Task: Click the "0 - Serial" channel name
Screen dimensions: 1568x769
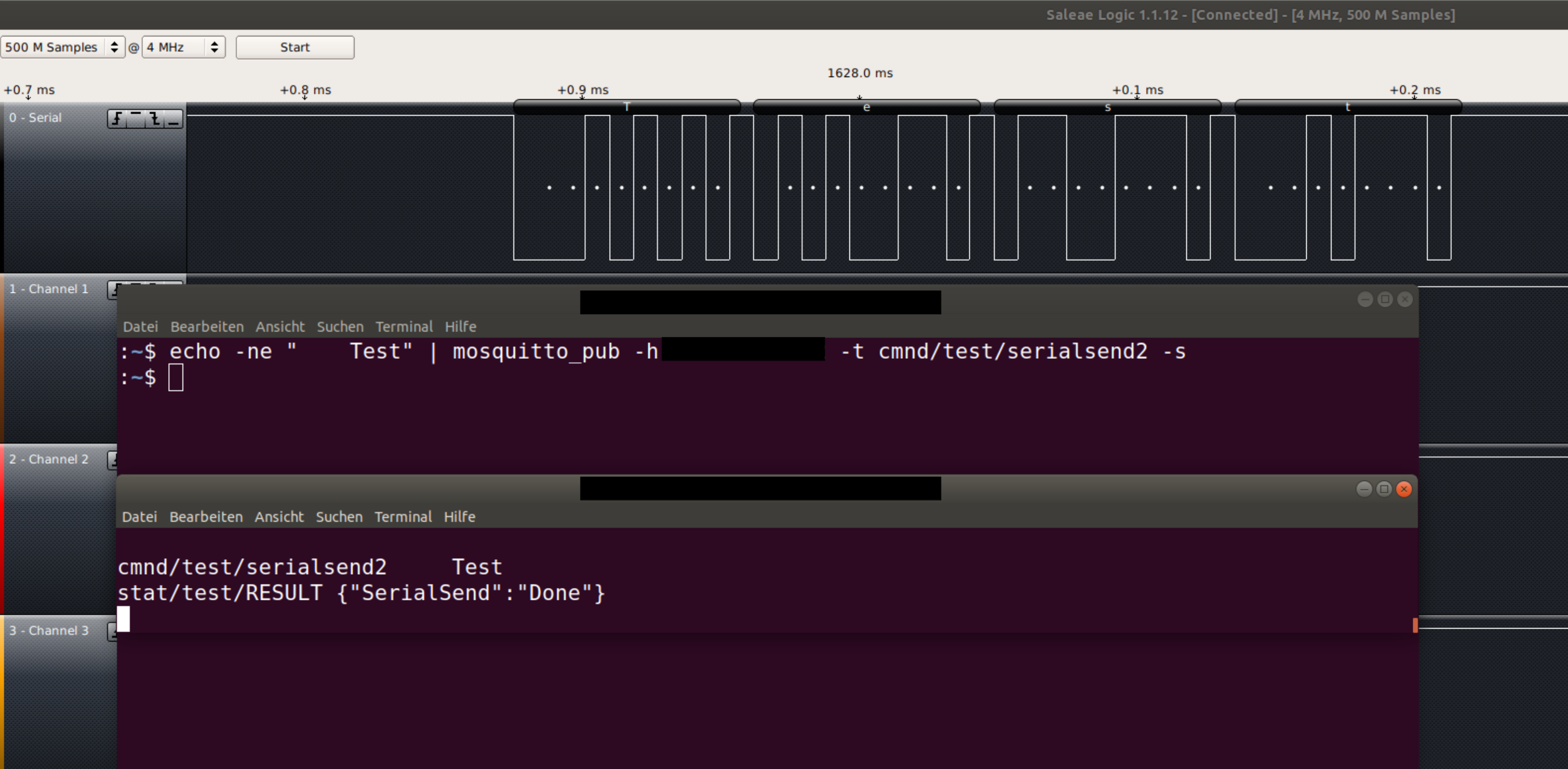Action: point(35,117)
